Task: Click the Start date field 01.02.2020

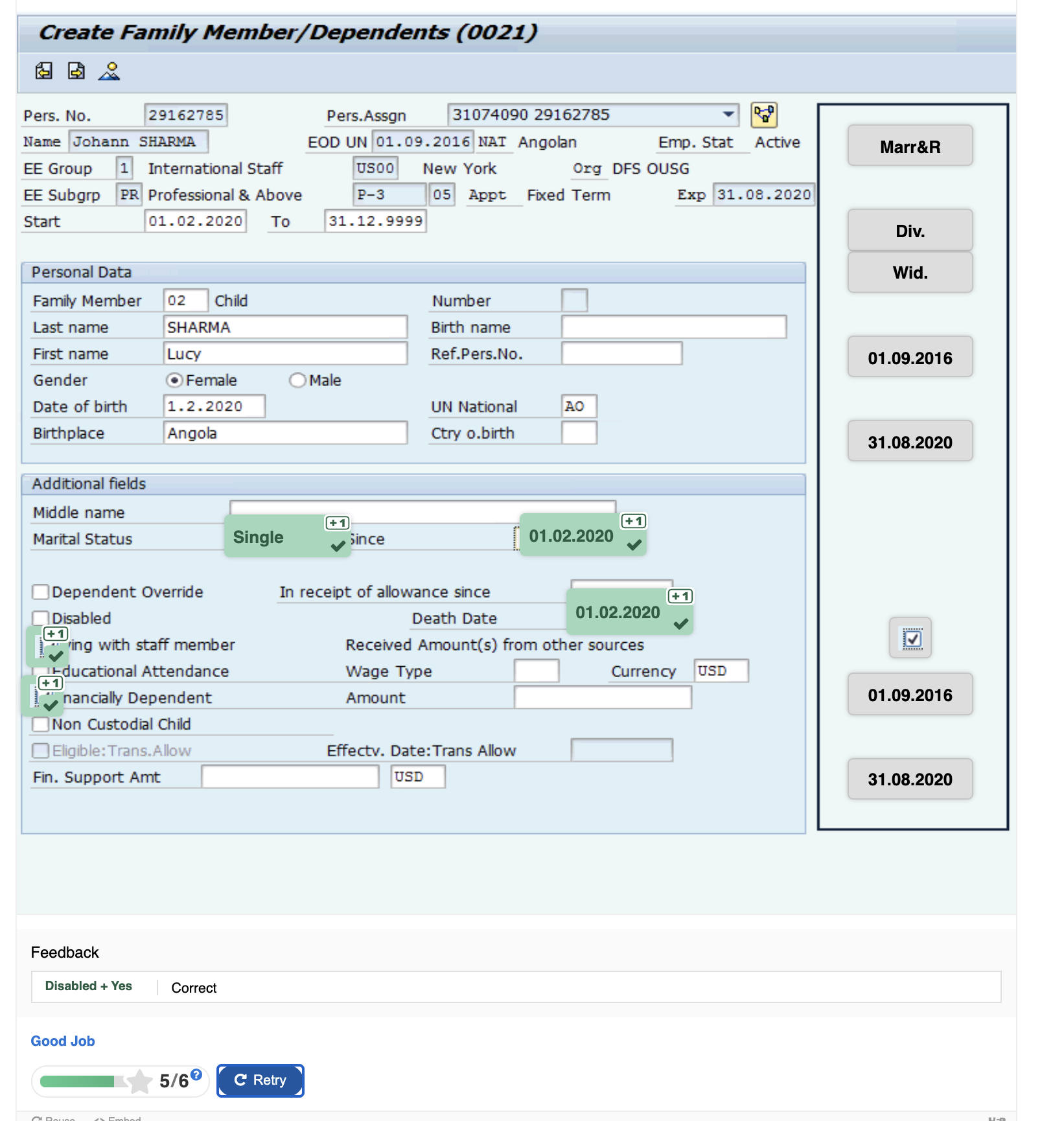Action: coord(195,221)
